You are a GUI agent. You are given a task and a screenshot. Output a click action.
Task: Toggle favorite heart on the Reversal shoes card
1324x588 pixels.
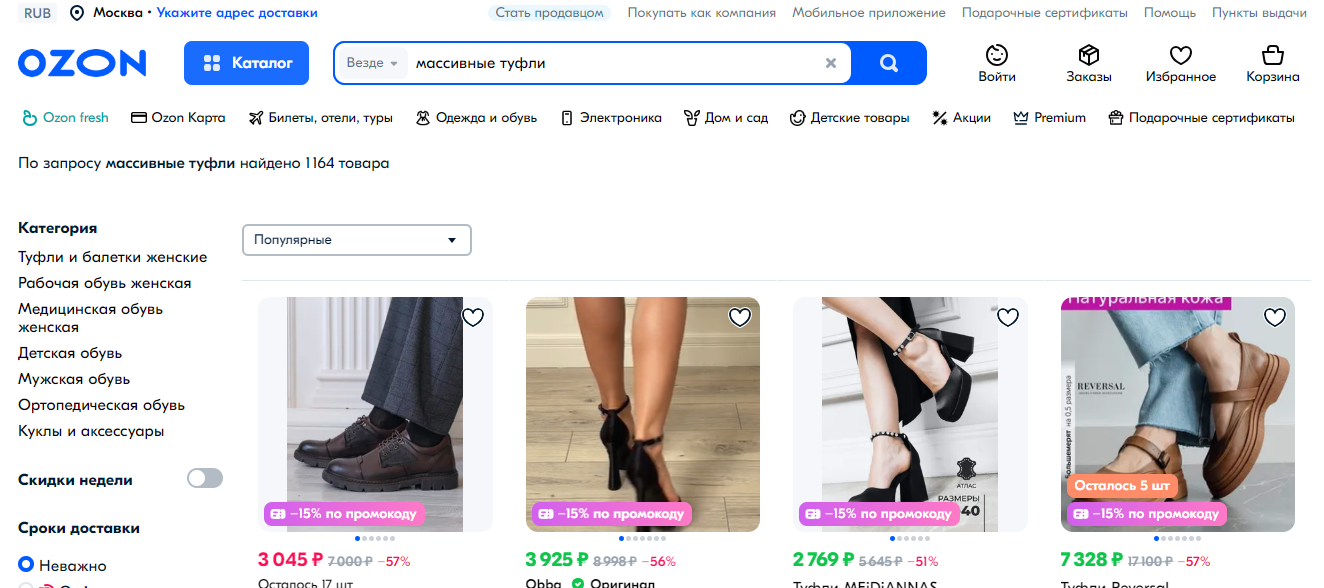[x=1275, y=316]
